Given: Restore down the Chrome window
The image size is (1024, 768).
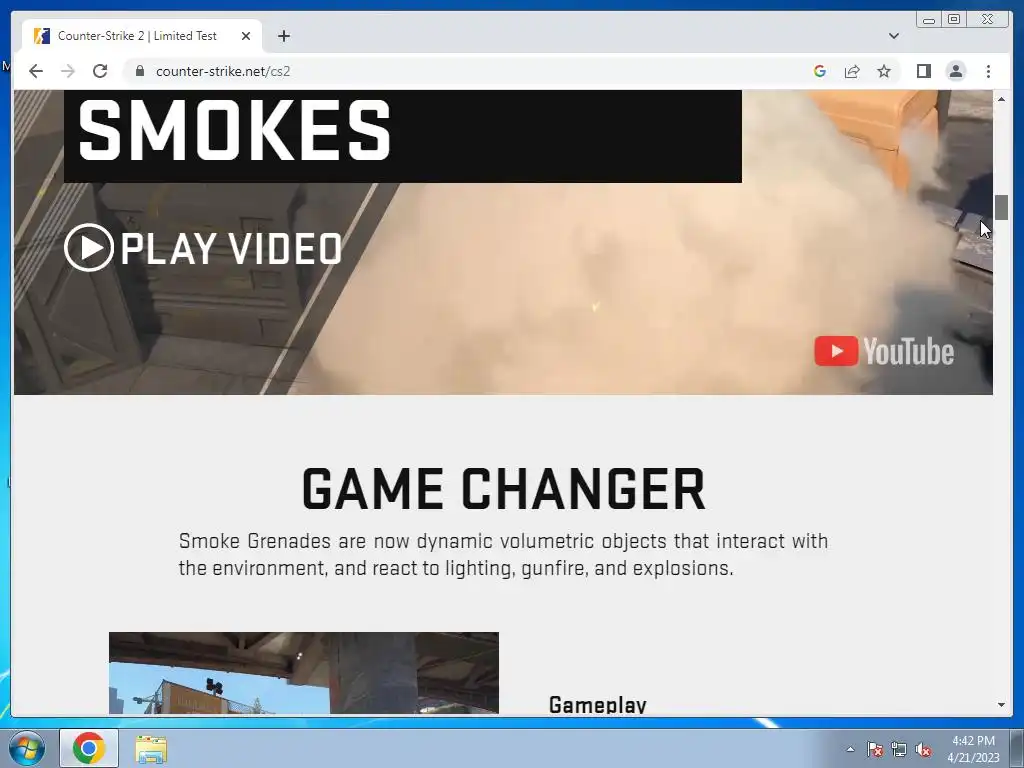Looking at the screenshot, I should pos(953,20).
